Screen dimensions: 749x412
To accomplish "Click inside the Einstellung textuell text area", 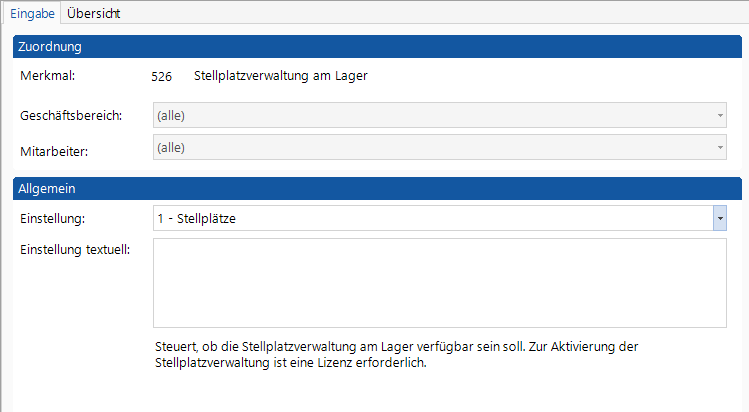I will pos(439,283).
